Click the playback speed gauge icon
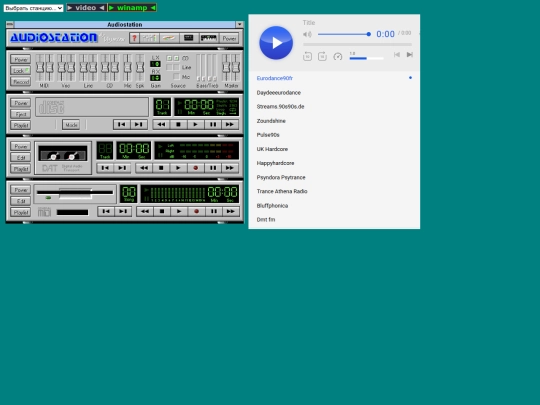This screenshot has width=540, height=405. point(338,56)
